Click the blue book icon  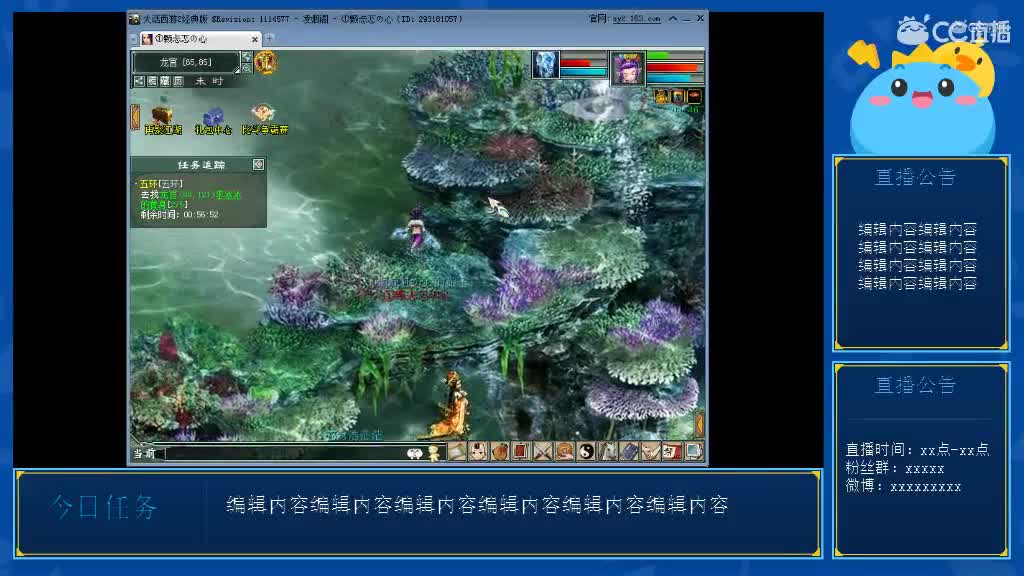point(629,451)
